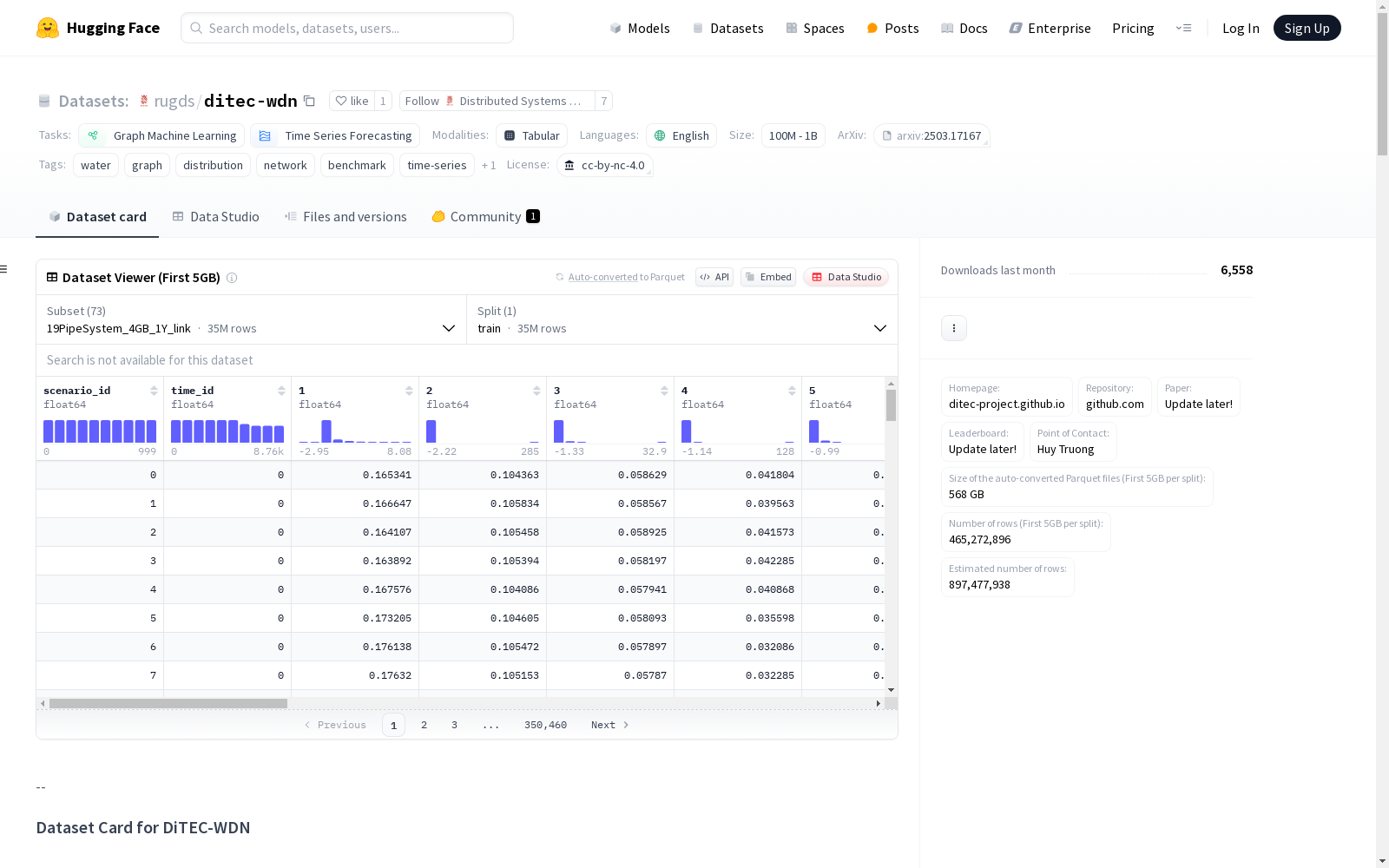Open the three-dot options menu in sidebar

click(954, 328)
